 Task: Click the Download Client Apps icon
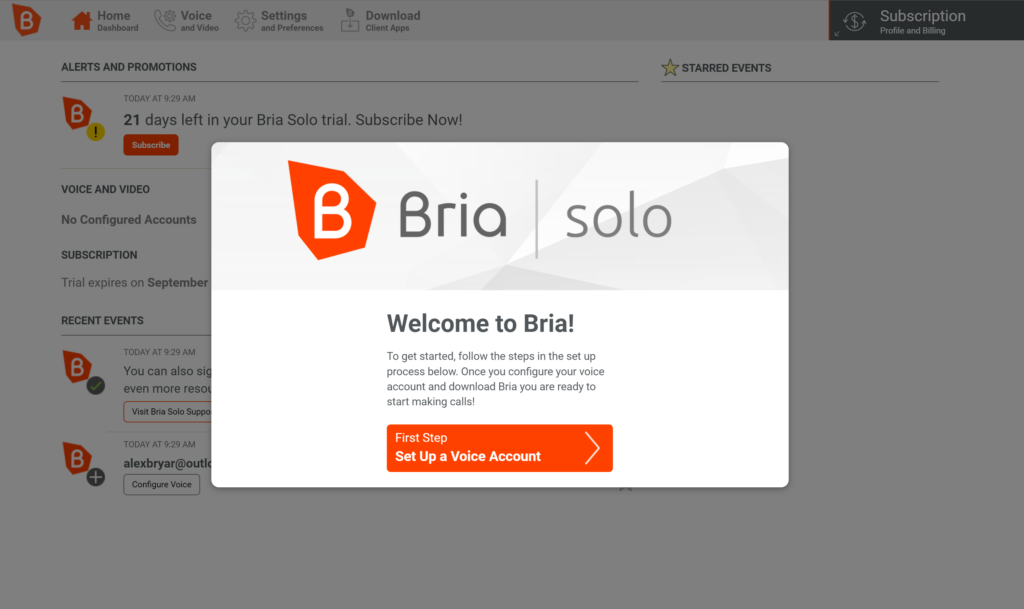(x=351, y=18)
